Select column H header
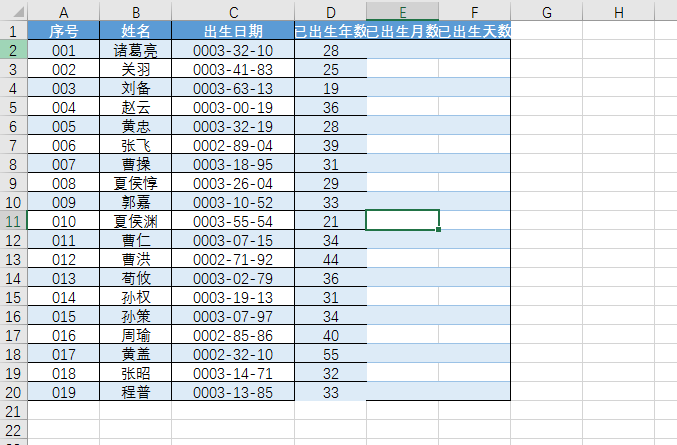Viewport: 677px width, 445px height. coord(619,12)
